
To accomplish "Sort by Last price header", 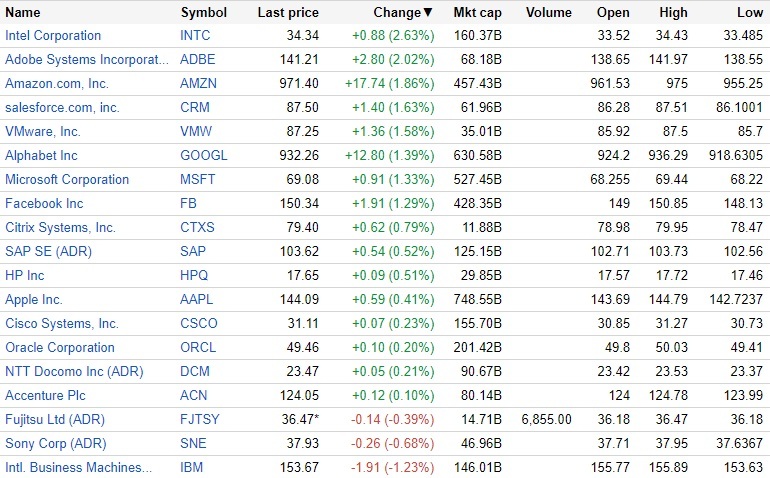I will tap(288, 13).
